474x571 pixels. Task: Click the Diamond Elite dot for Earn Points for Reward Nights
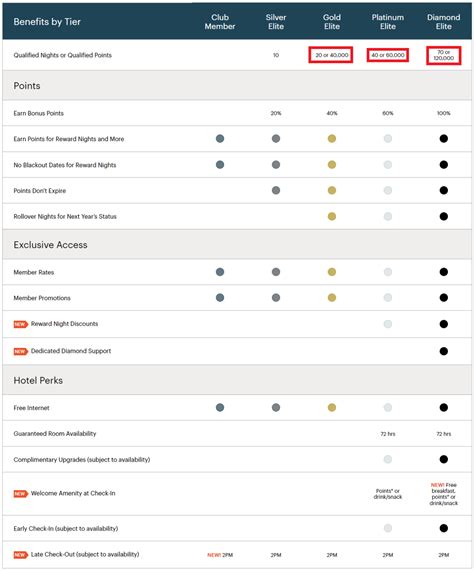443,139
